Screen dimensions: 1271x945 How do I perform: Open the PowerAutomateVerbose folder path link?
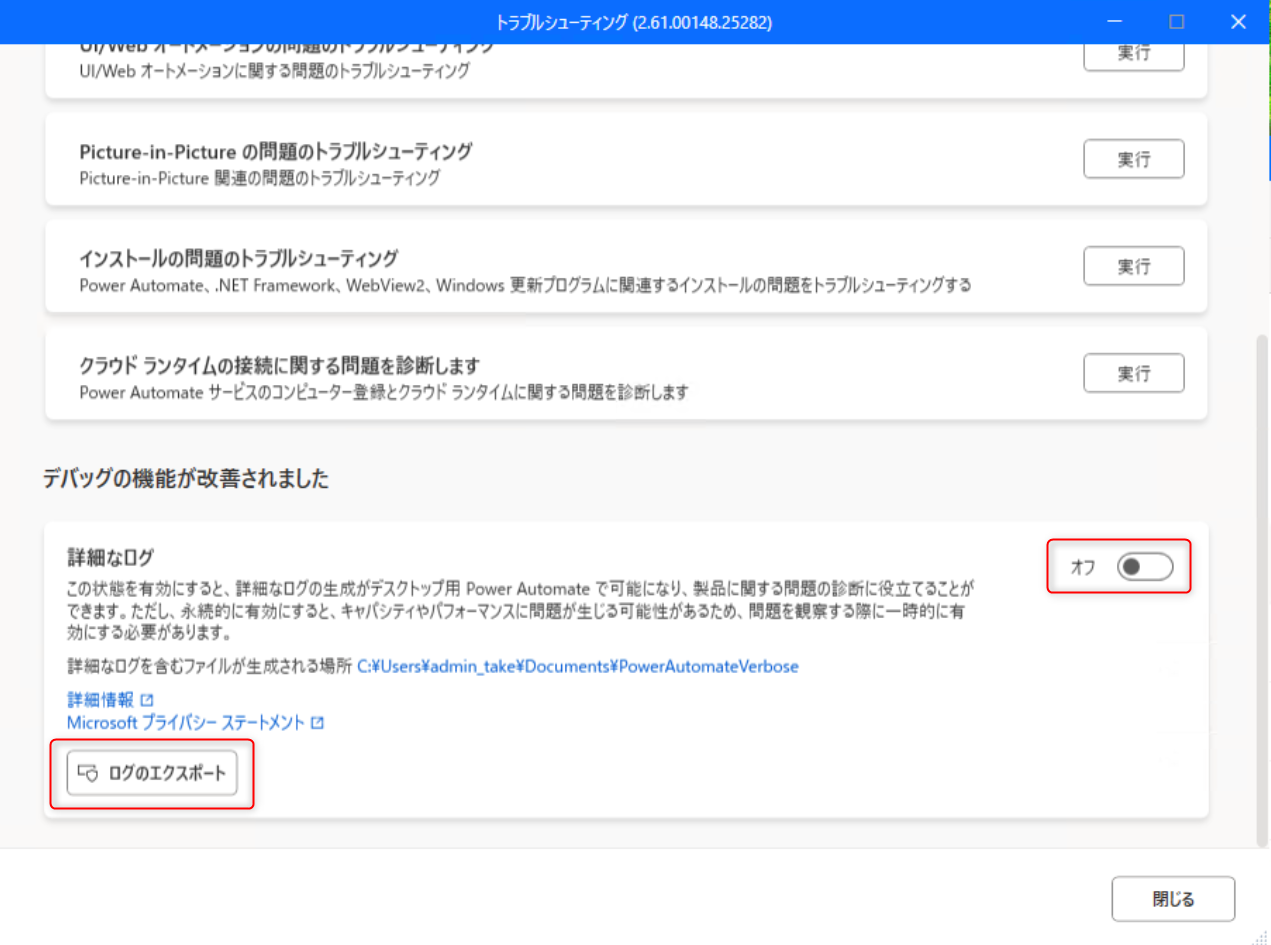(578, 666)
